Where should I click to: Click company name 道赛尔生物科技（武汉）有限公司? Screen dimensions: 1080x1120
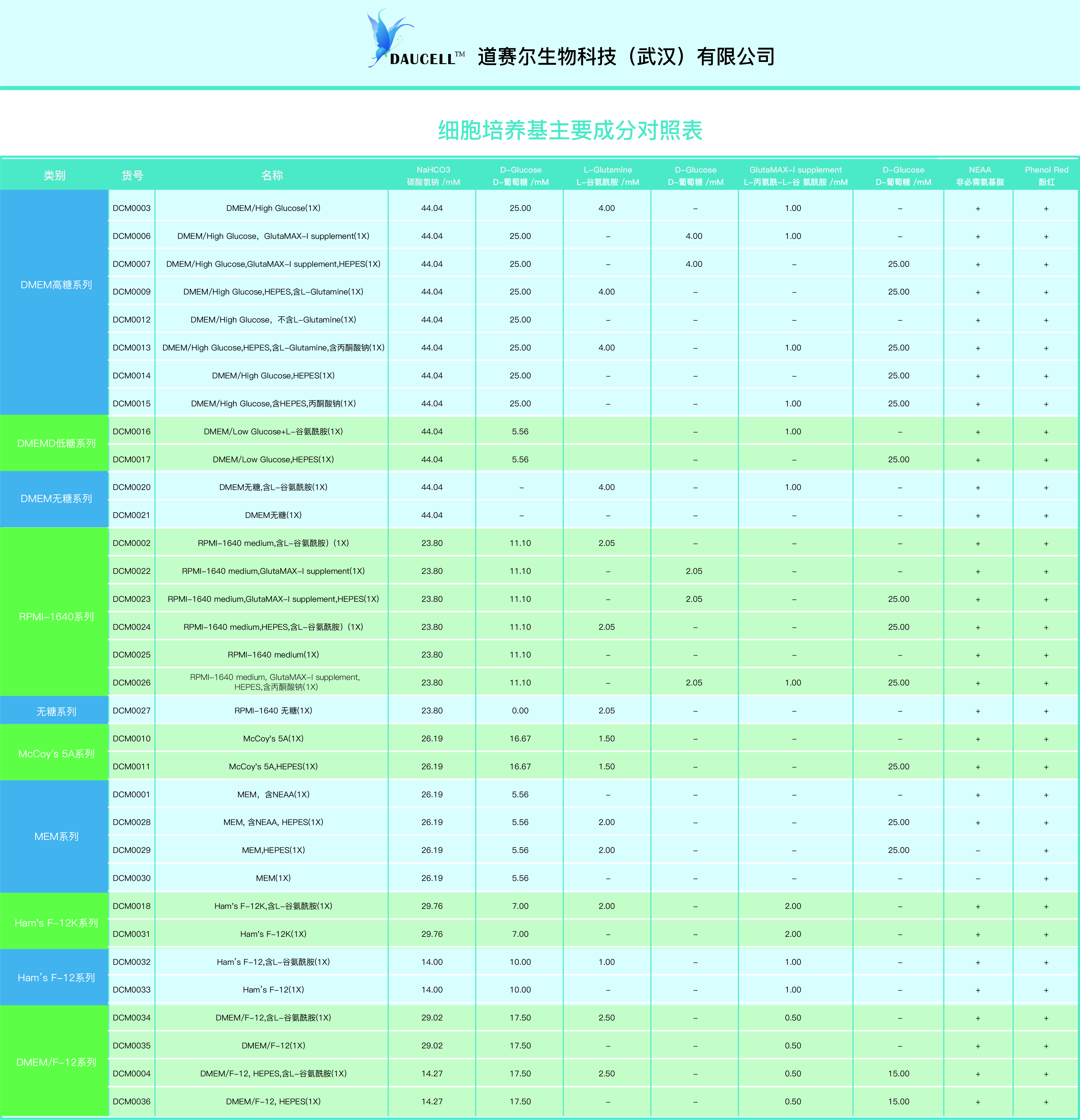pos(626,57)
